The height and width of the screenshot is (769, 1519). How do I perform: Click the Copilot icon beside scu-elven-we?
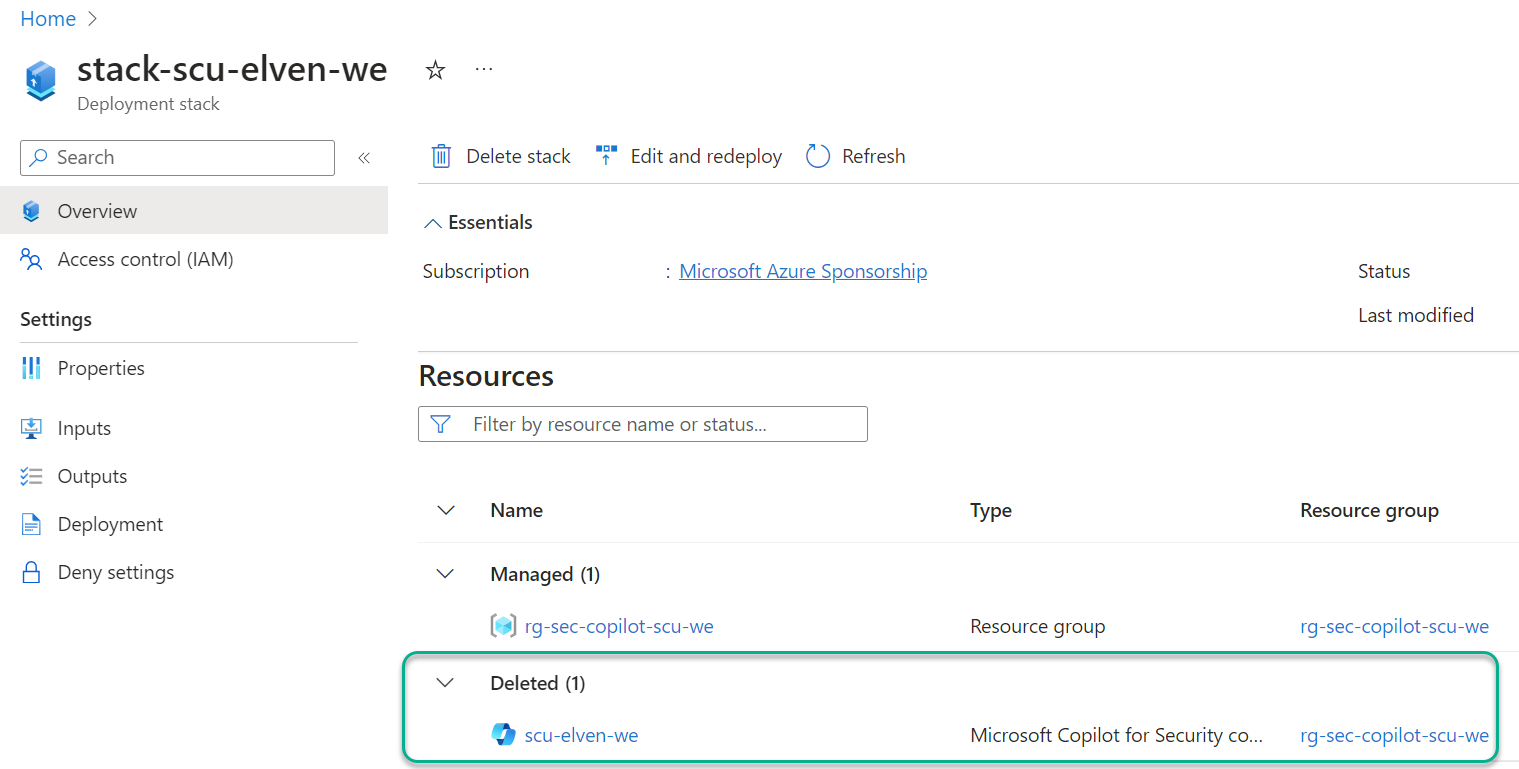click(x=503, y=735)
